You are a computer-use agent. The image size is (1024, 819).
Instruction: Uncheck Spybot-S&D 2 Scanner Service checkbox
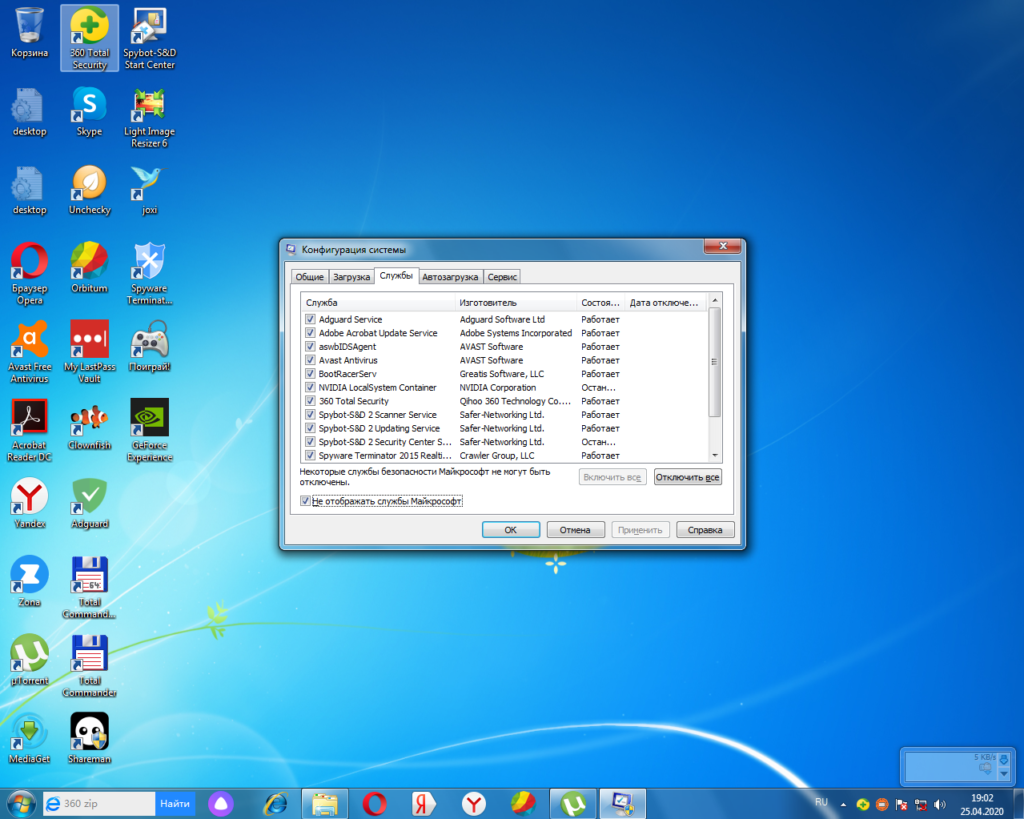pos(310,415)
